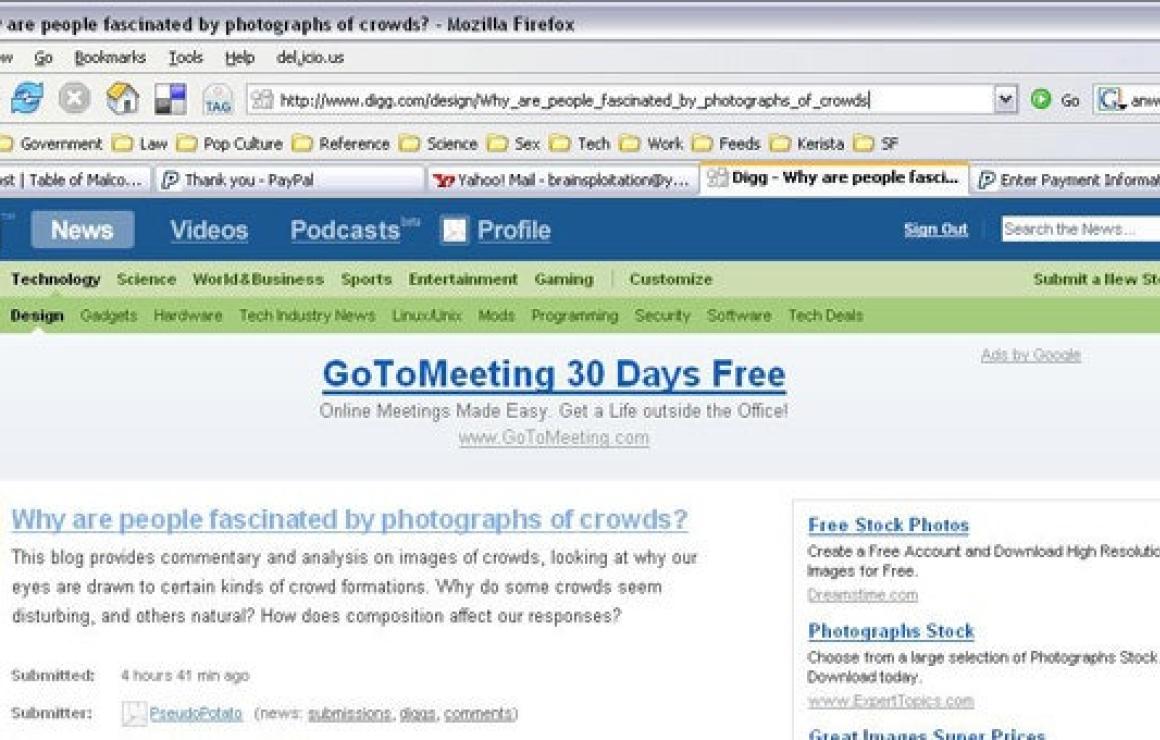Select the World & Business category
This screenshot has height=740, width=1160.
(x=258, y=279)
